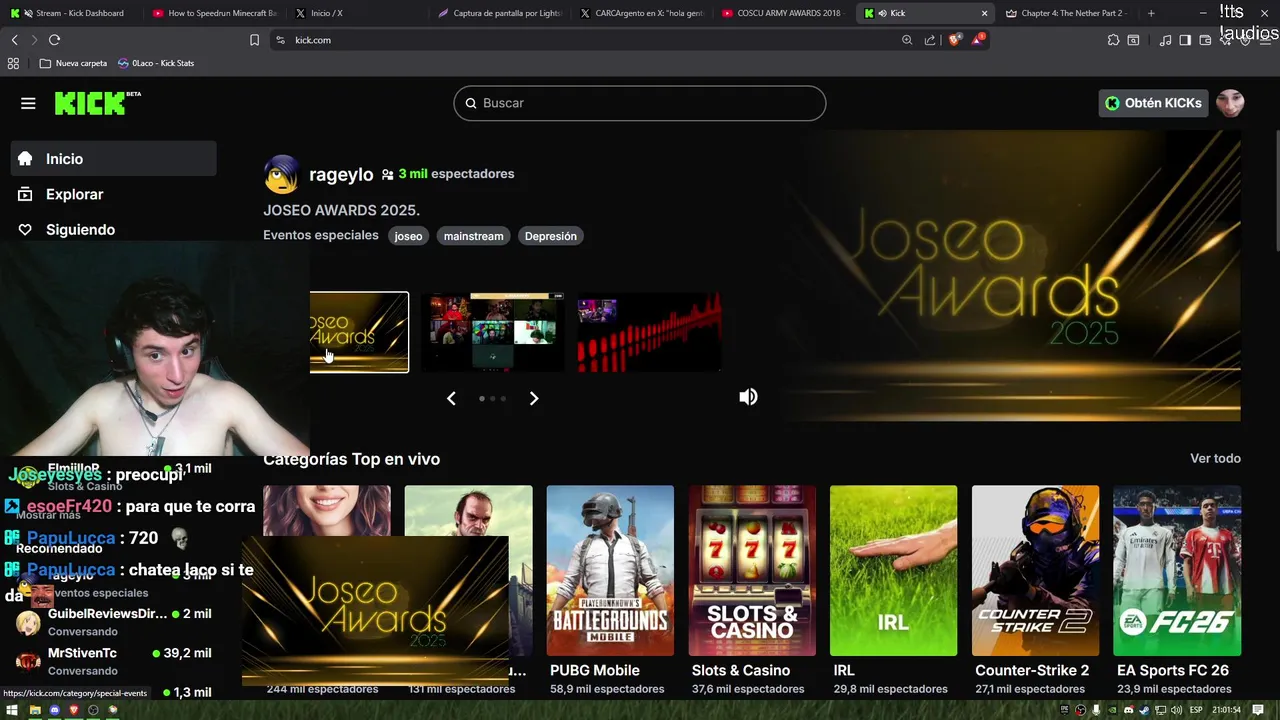This screenshot has height=720, width=1280.
Task: Open 0Laco - Kick Stats bookmark
Action: (x=156, y=63)
